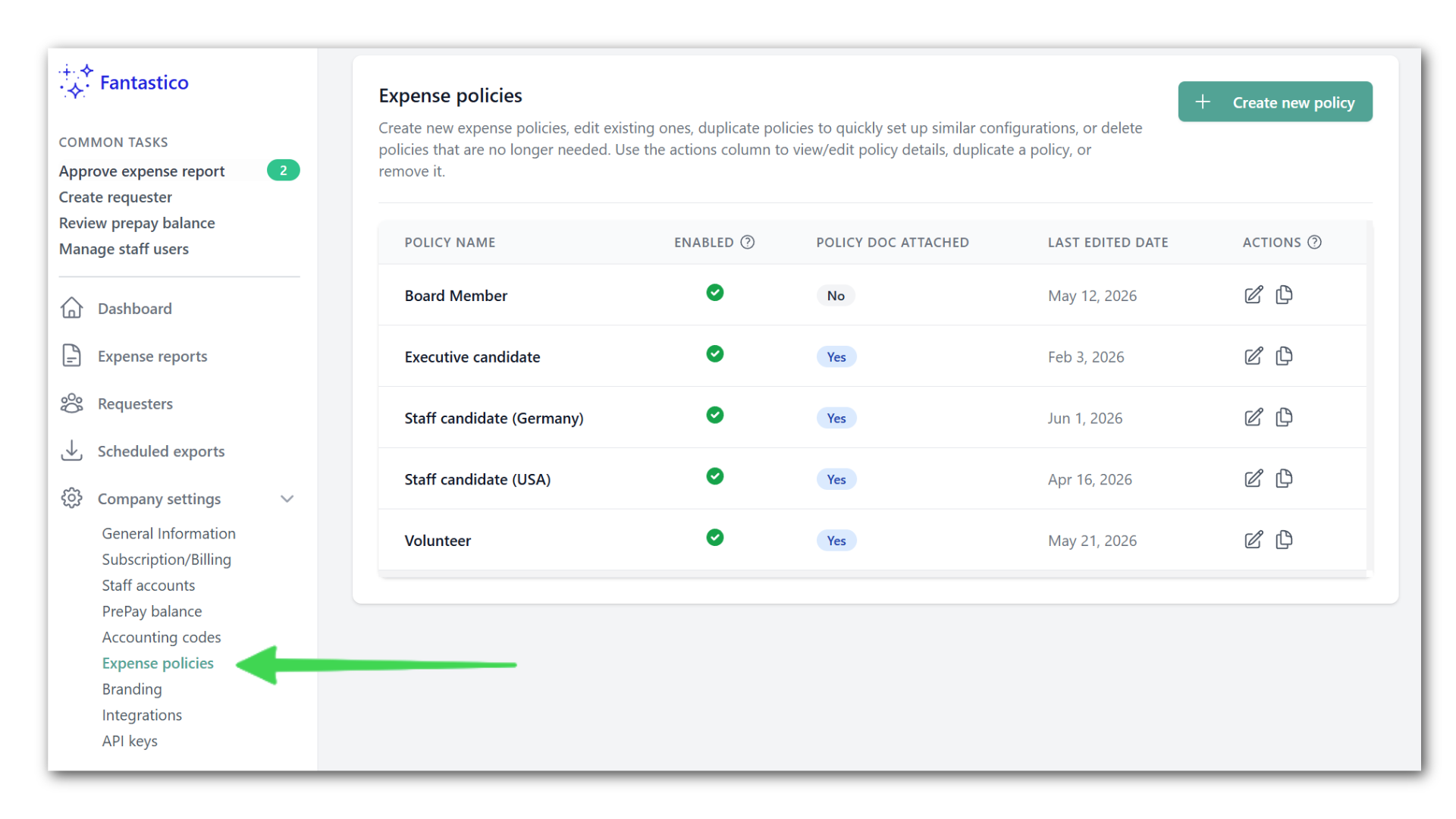Viewport: 1456px width, 819px height.
Task: Duplicate the Volunteer policy
Action: (x=1284, y=540)
